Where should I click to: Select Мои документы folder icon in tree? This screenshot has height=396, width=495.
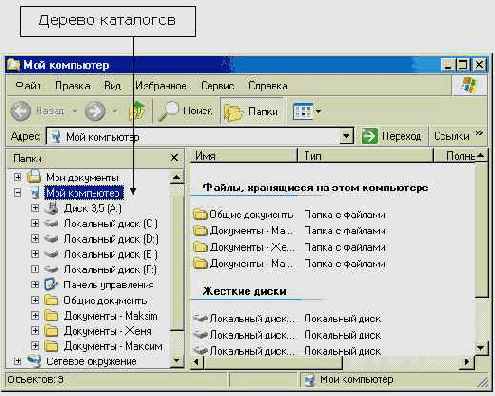(x=34, y=176)
